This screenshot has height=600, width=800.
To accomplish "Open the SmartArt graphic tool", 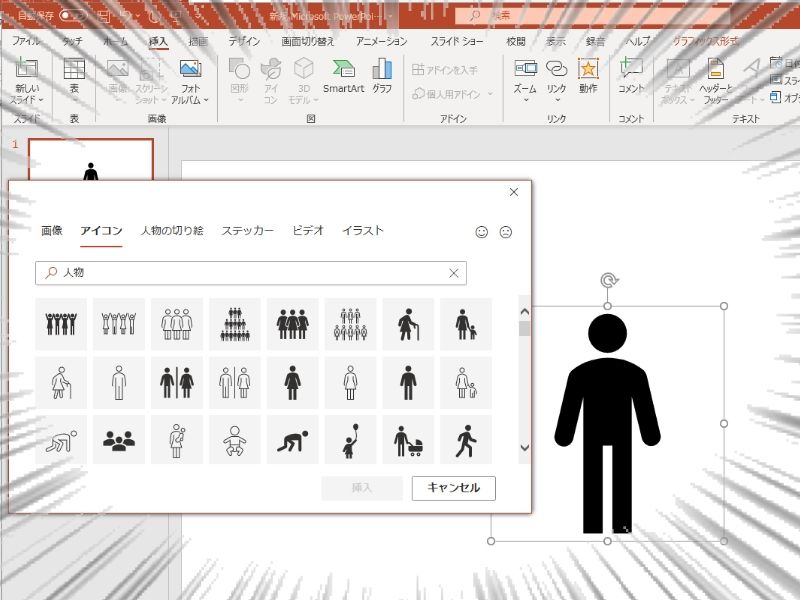I will pyautogui.click(x=343, y=76).
